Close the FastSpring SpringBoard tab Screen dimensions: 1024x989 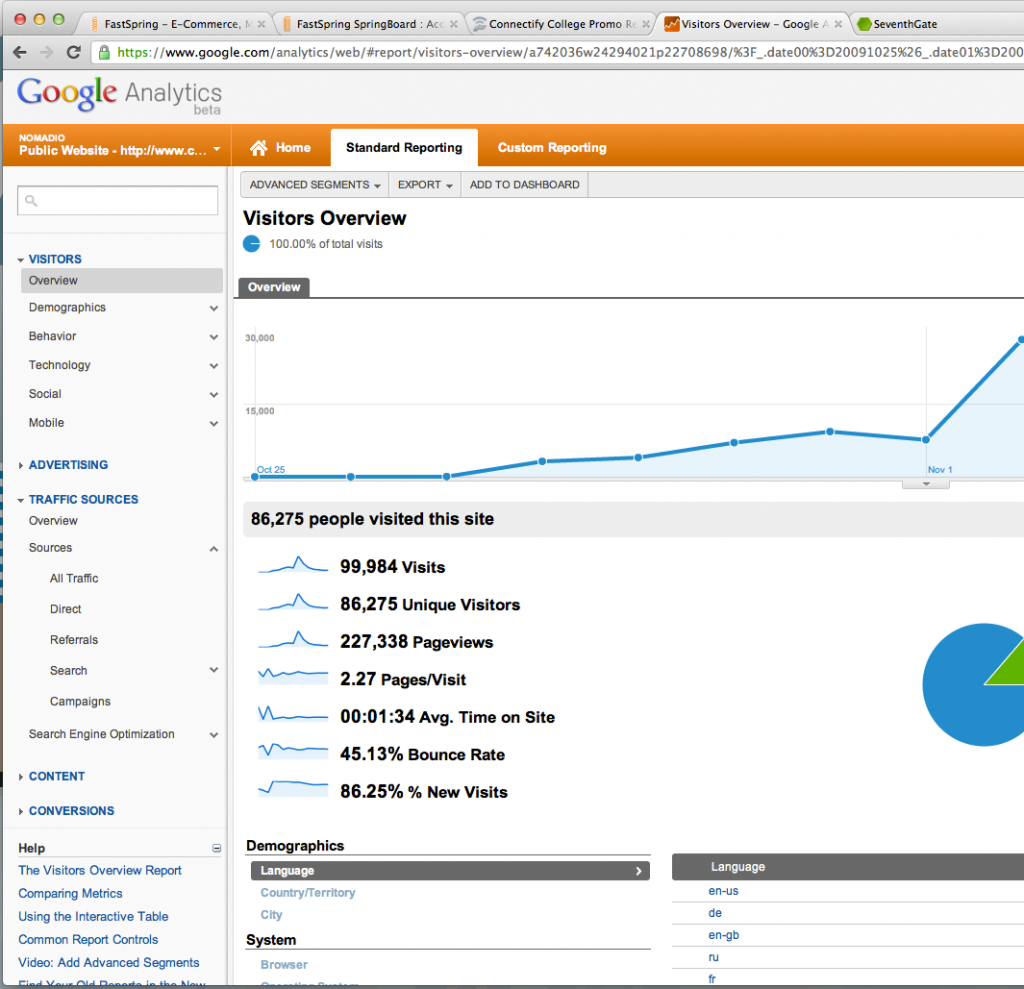[453, 24]
